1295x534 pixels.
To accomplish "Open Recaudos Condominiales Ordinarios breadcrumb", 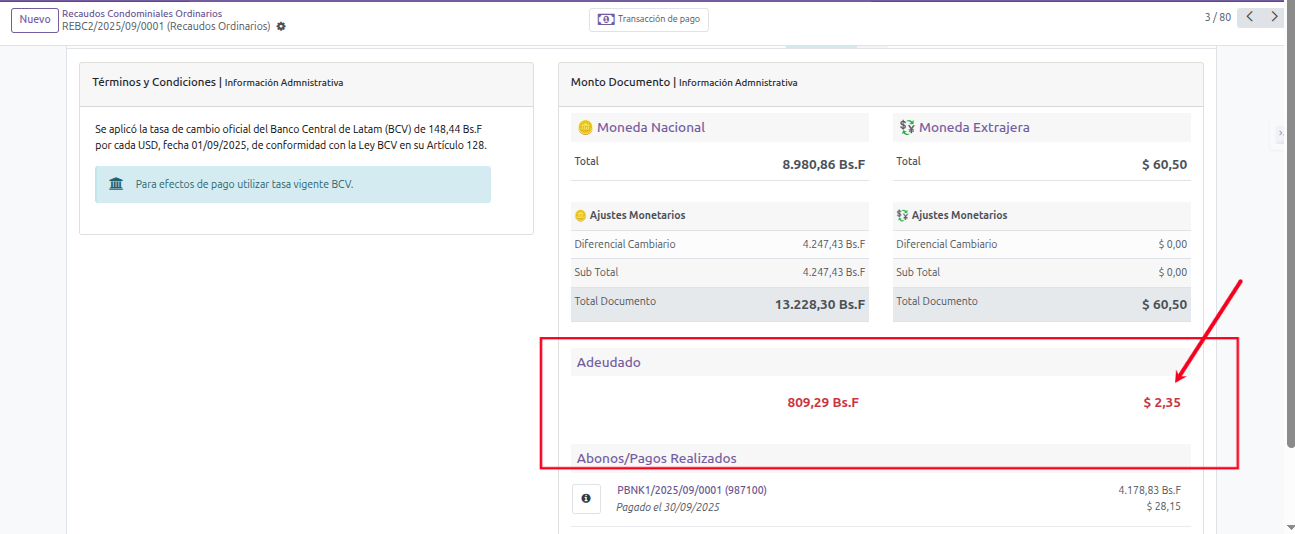I will [x=142, y=14].
